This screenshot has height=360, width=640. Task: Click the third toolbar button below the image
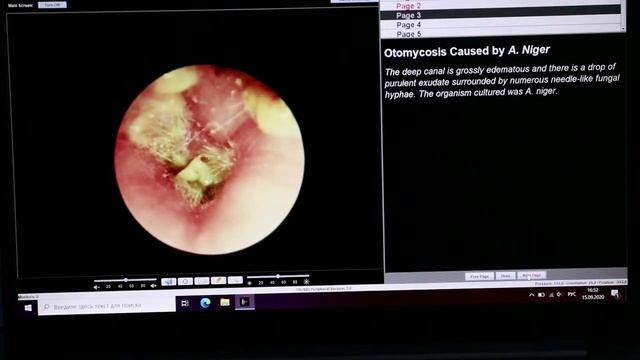202,281
